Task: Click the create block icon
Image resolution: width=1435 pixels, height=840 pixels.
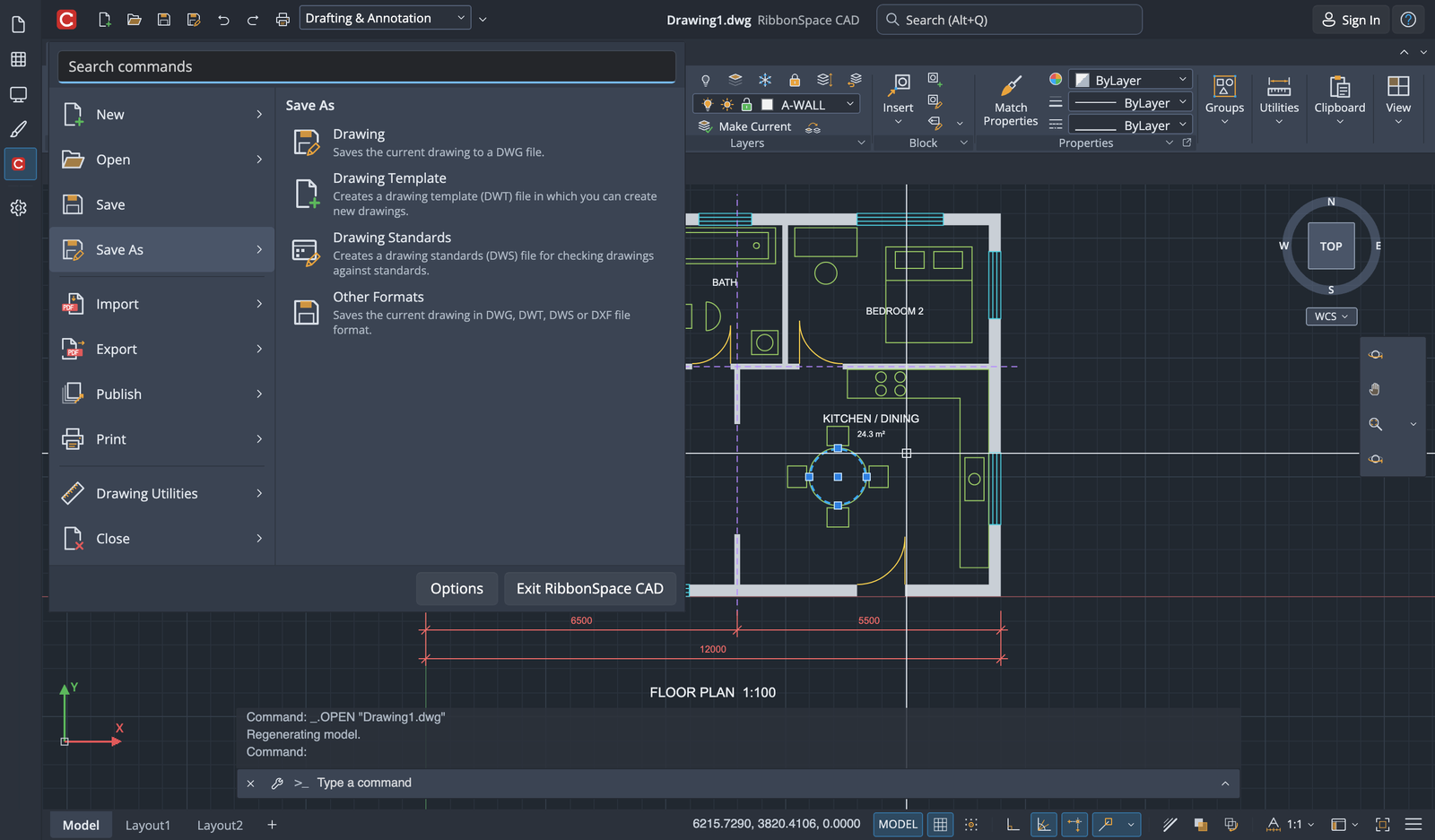Action: 934,79
